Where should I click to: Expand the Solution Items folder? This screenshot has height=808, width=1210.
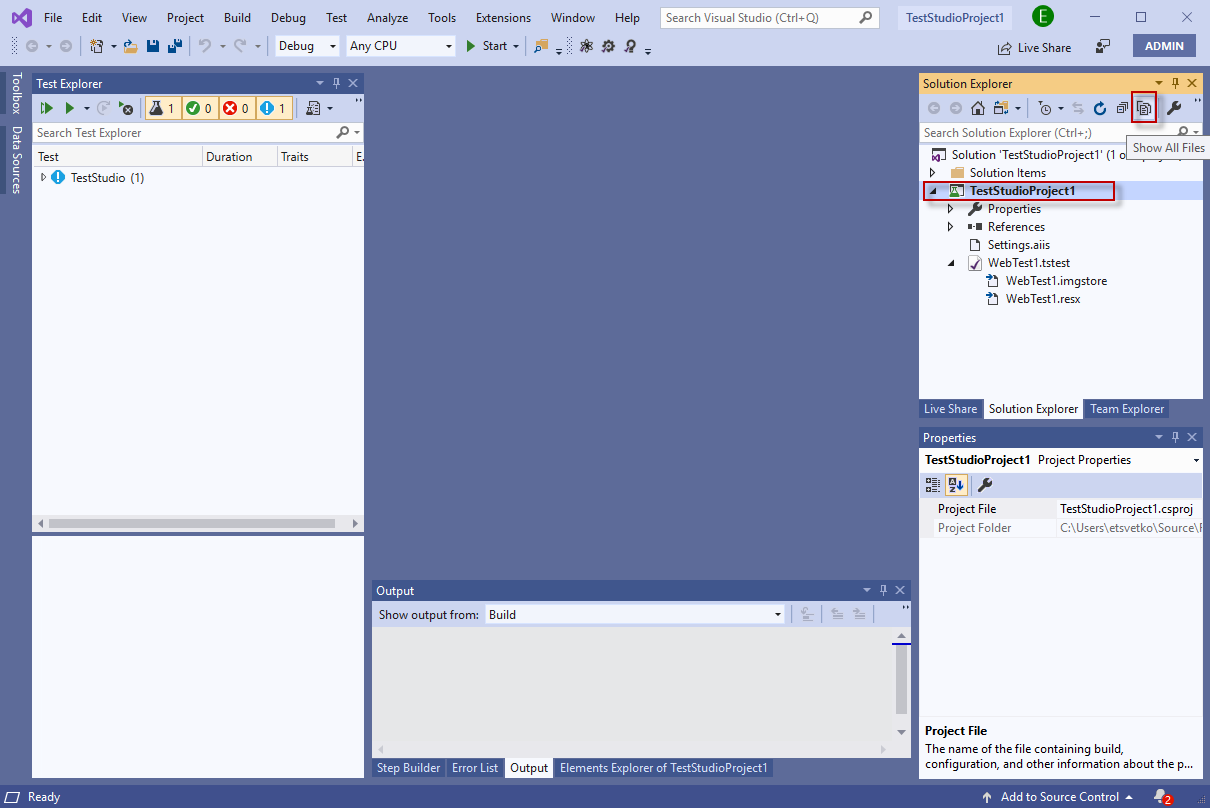click(x=934, y=173)
